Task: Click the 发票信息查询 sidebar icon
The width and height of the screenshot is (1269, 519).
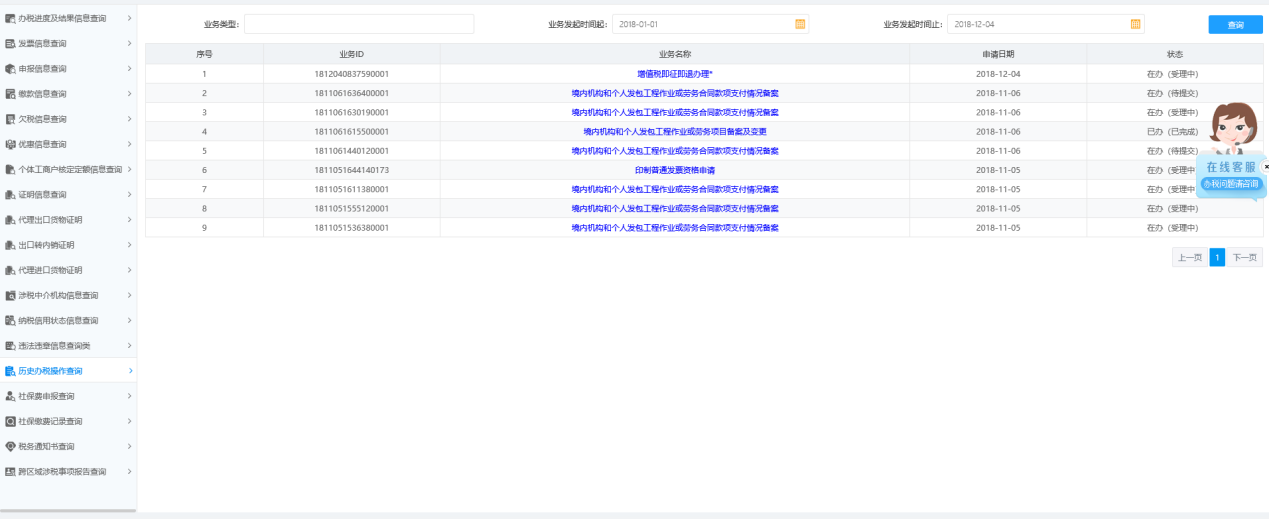Action: (10, 44)
